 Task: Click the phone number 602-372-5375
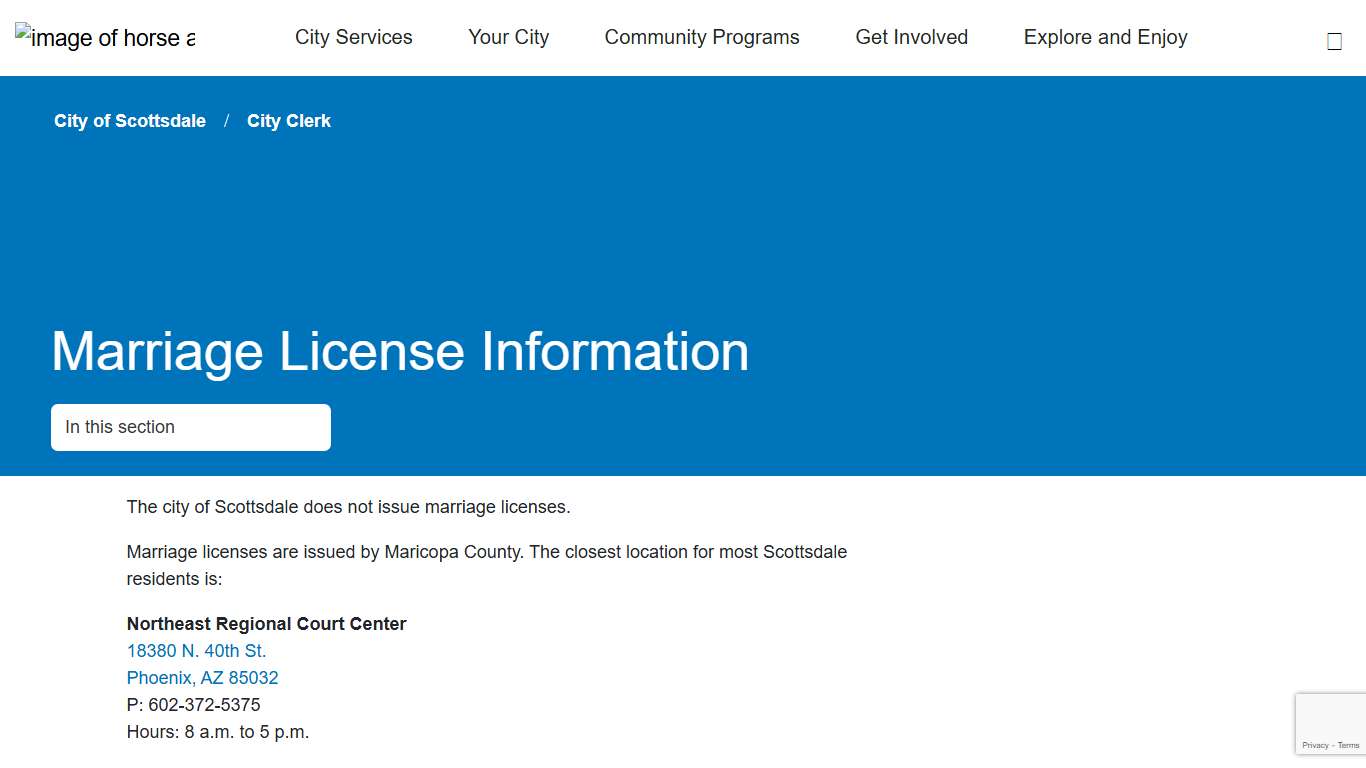pos(203,704)
